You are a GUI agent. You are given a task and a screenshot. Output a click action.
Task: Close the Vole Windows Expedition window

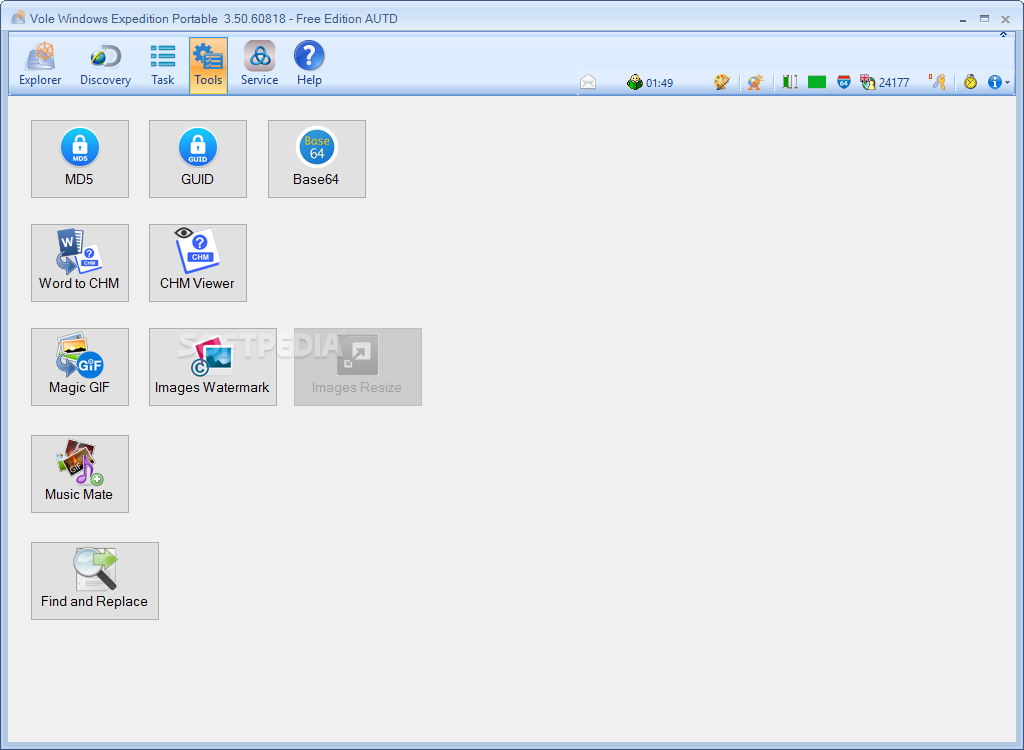(1006, 20)
